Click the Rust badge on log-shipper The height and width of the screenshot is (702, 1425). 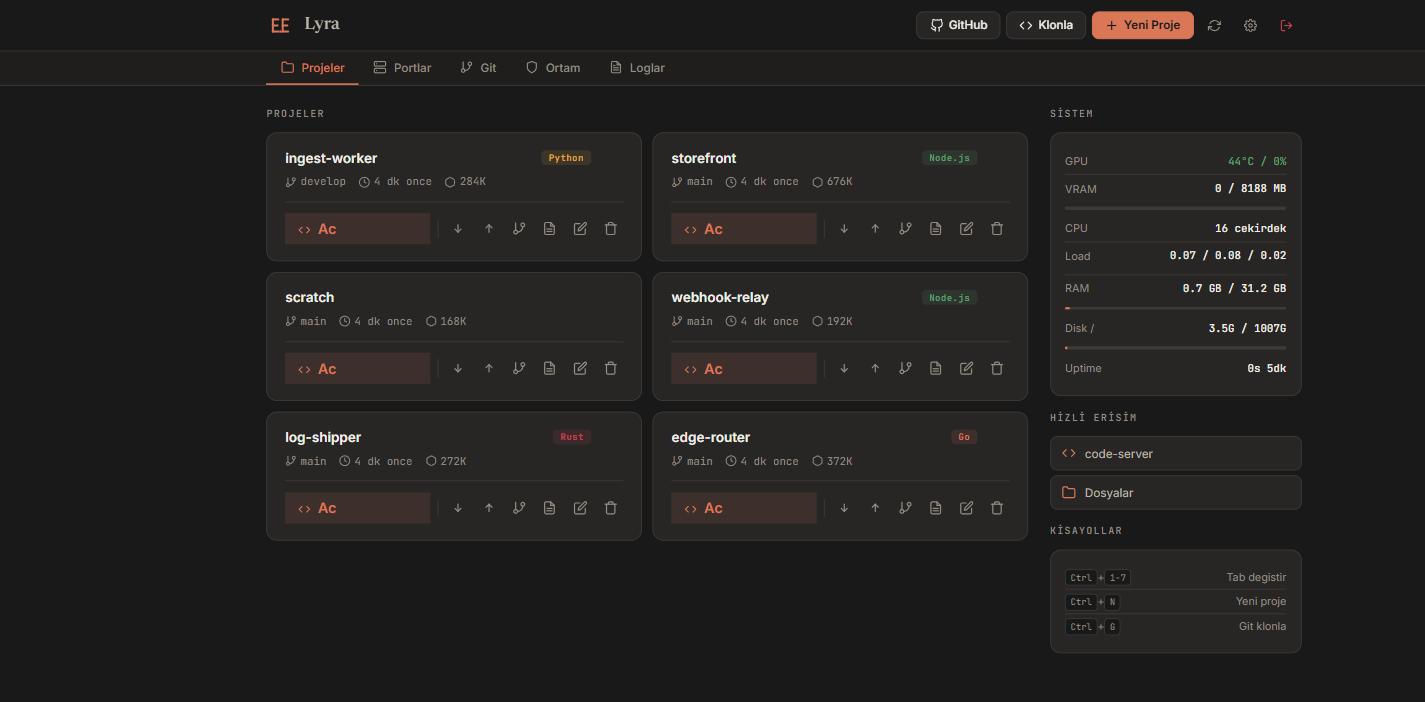pyautogui.click(x=572, y=437)
